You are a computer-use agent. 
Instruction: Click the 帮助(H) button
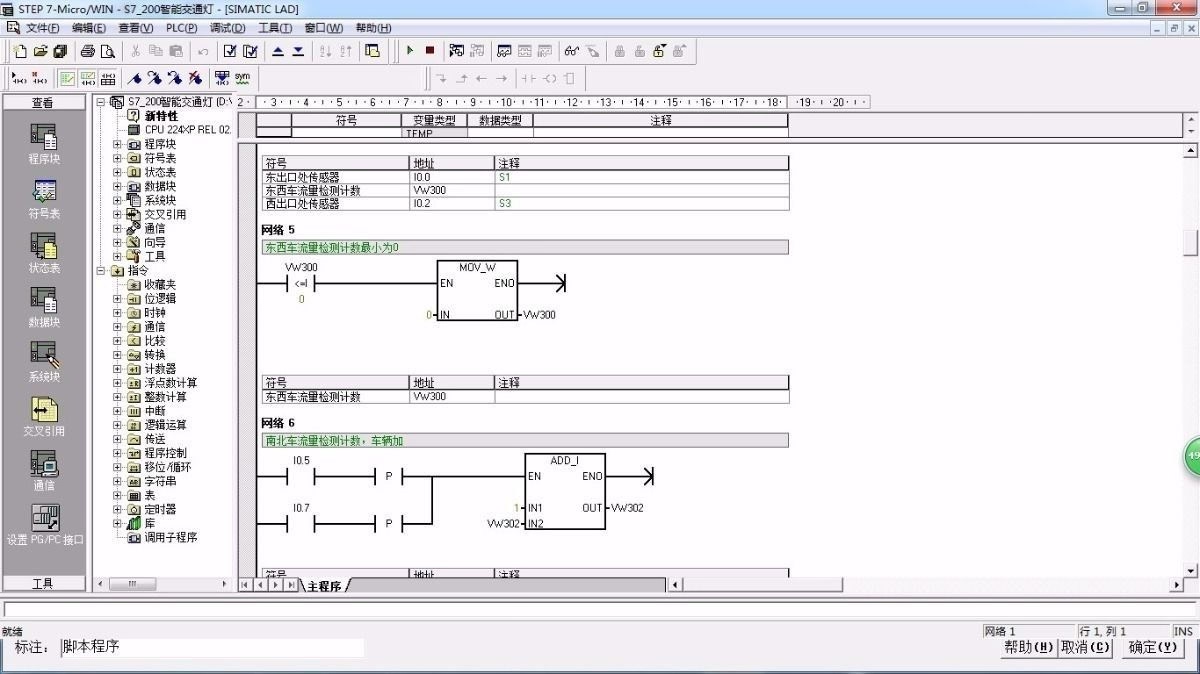point(1028,647)
